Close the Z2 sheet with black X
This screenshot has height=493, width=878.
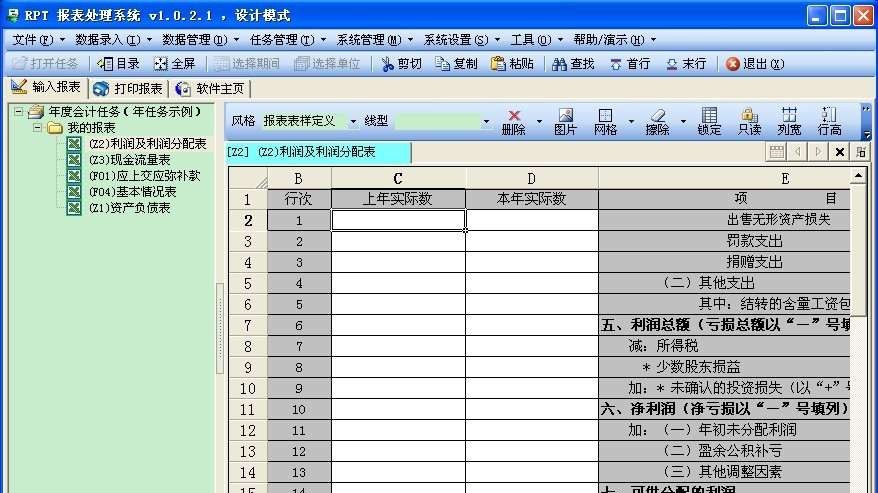click(x=839, y=152)
